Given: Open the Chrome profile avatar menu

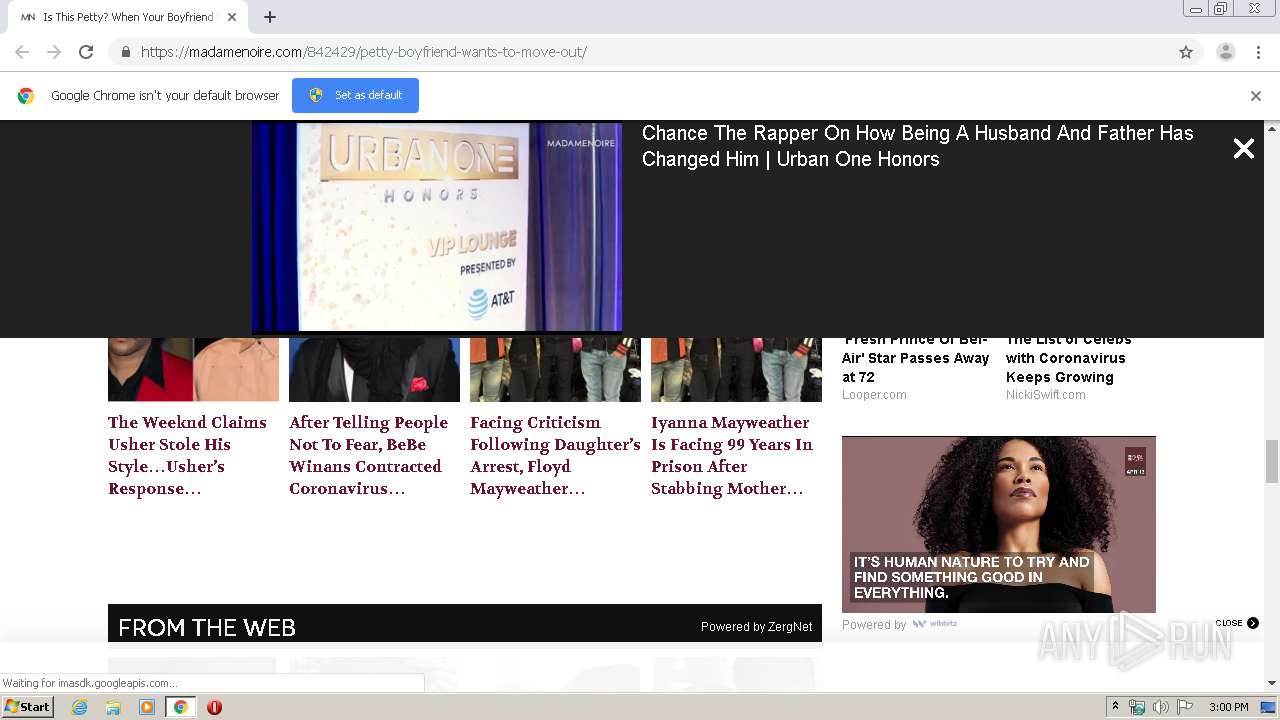Looking at the screenshot, I should point(1226,52).
